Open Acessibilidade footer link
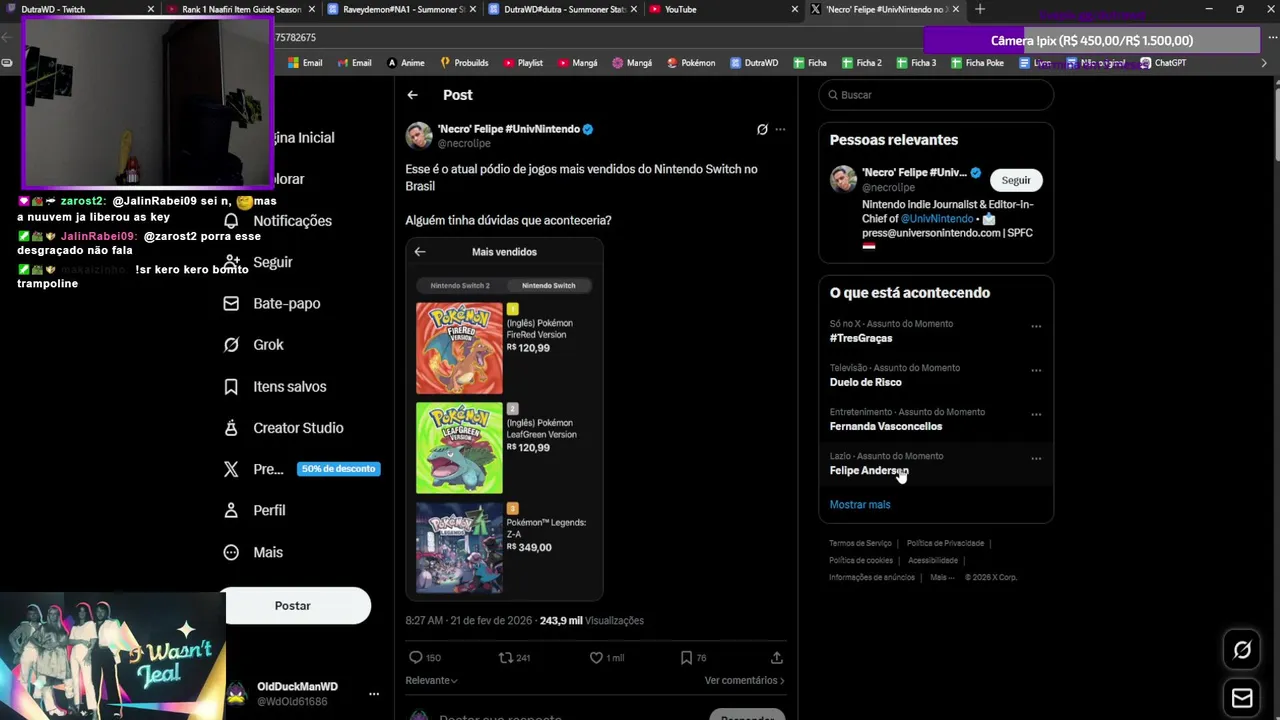Screen dimensions: 1280x720 click(x=933, y=560)
